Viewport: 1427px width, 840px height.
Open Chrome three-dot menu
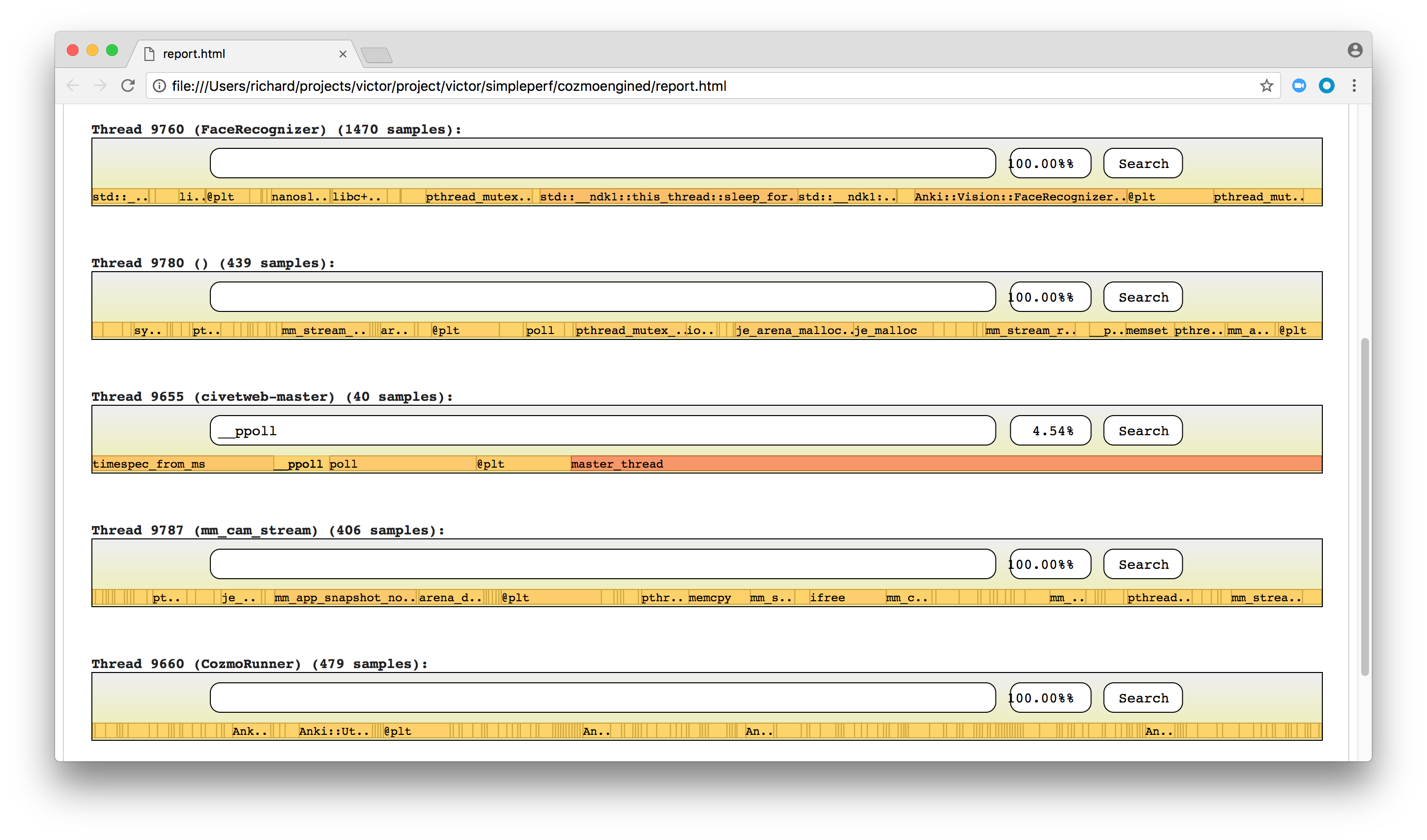point(1354,85)
